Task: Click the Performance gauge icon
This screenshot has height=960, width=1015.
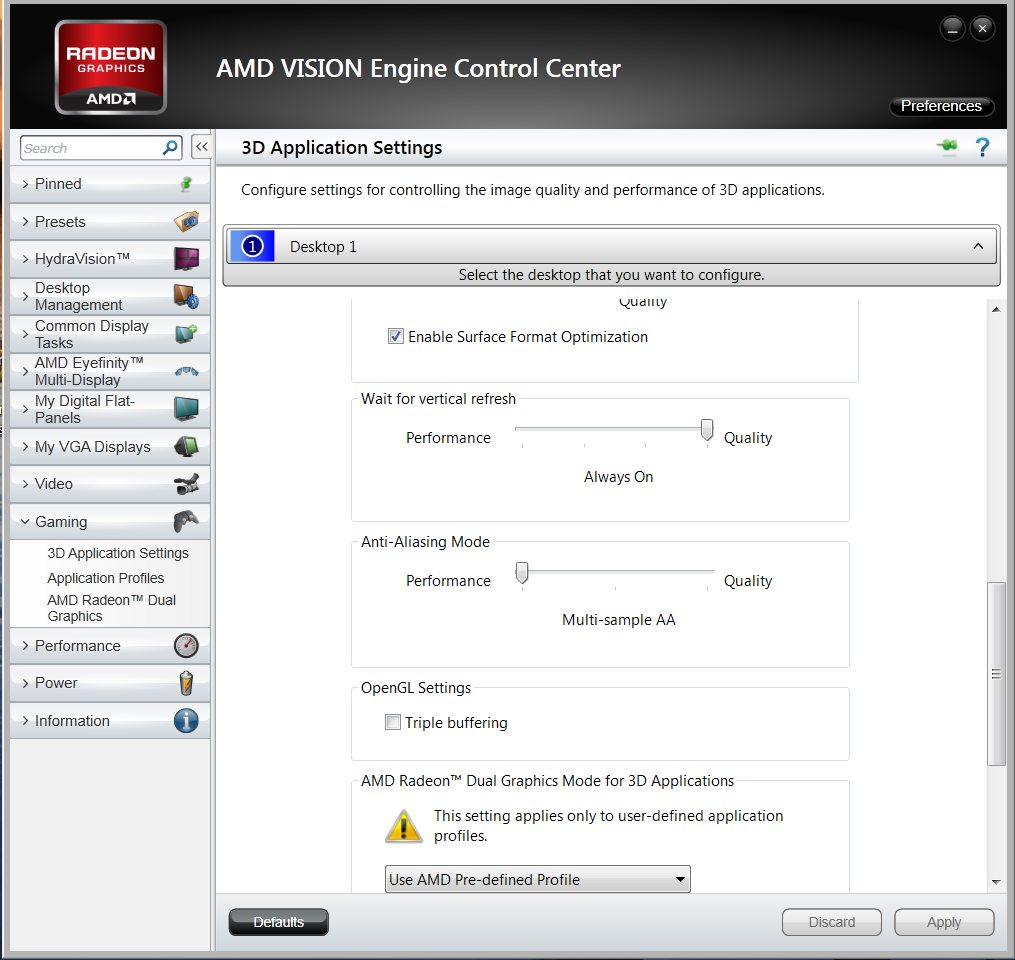Action: 186,646
